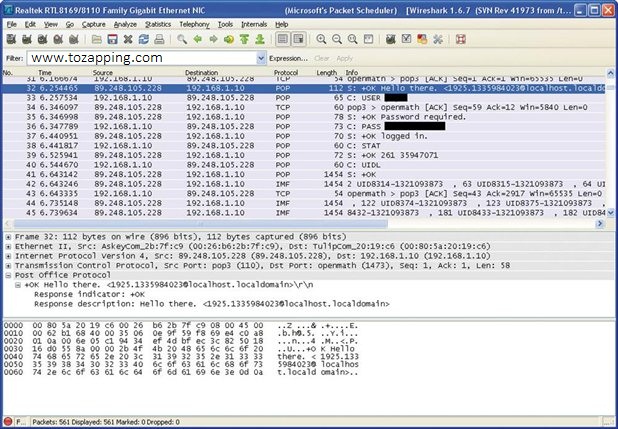The image size is (618, 429).
Task: Go forward in packet history arrow
Action: (213, 39)
